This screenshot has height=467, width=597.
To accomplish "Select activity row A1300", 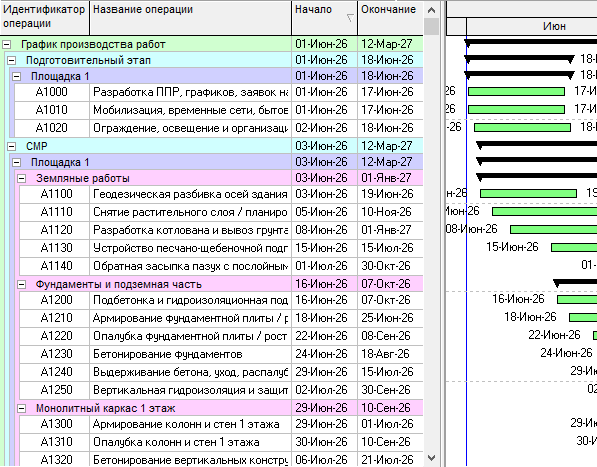I will point(222,424).
